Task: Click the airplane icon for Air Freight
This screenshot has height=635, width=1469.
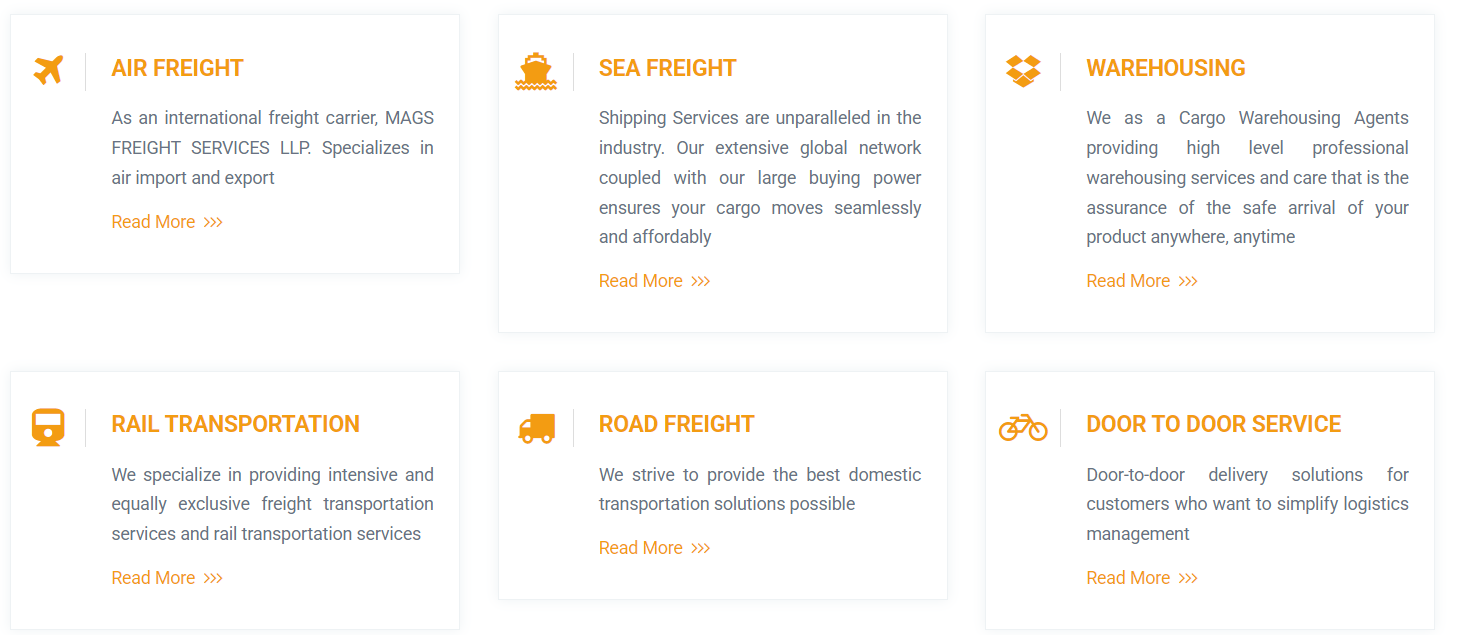Action: point(48,71)
